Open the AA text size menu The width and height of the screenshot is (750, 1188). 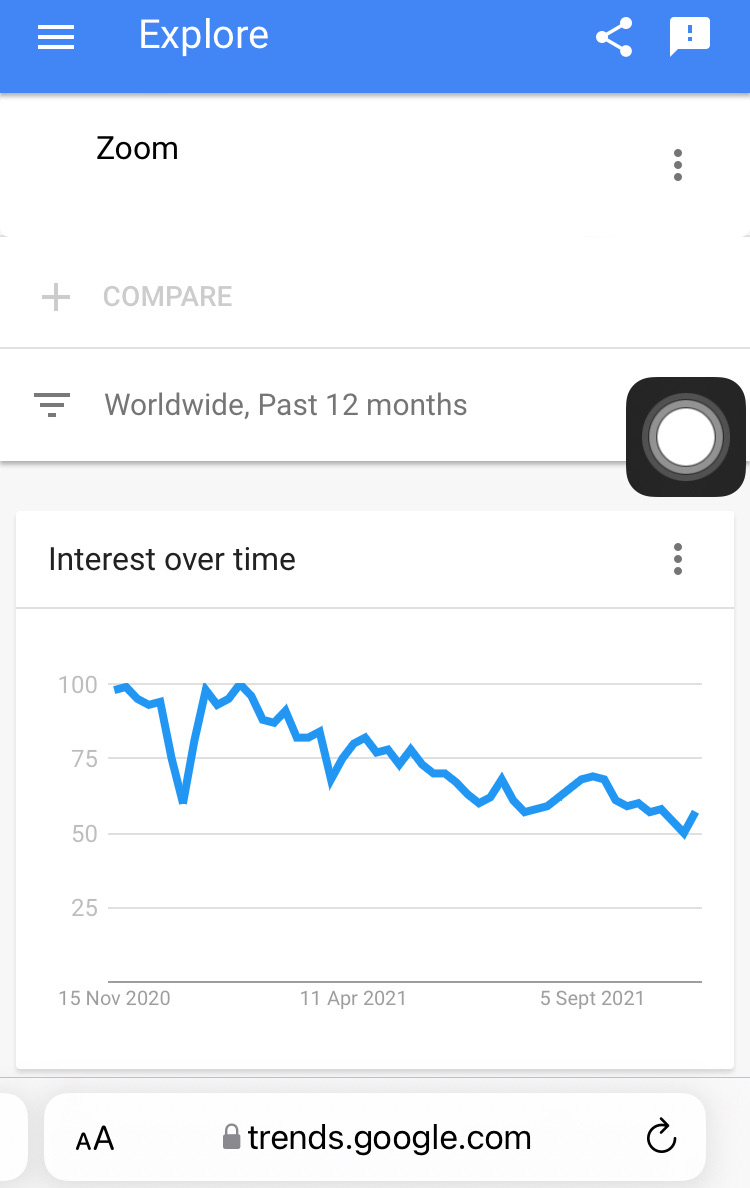click(95, 1138)
